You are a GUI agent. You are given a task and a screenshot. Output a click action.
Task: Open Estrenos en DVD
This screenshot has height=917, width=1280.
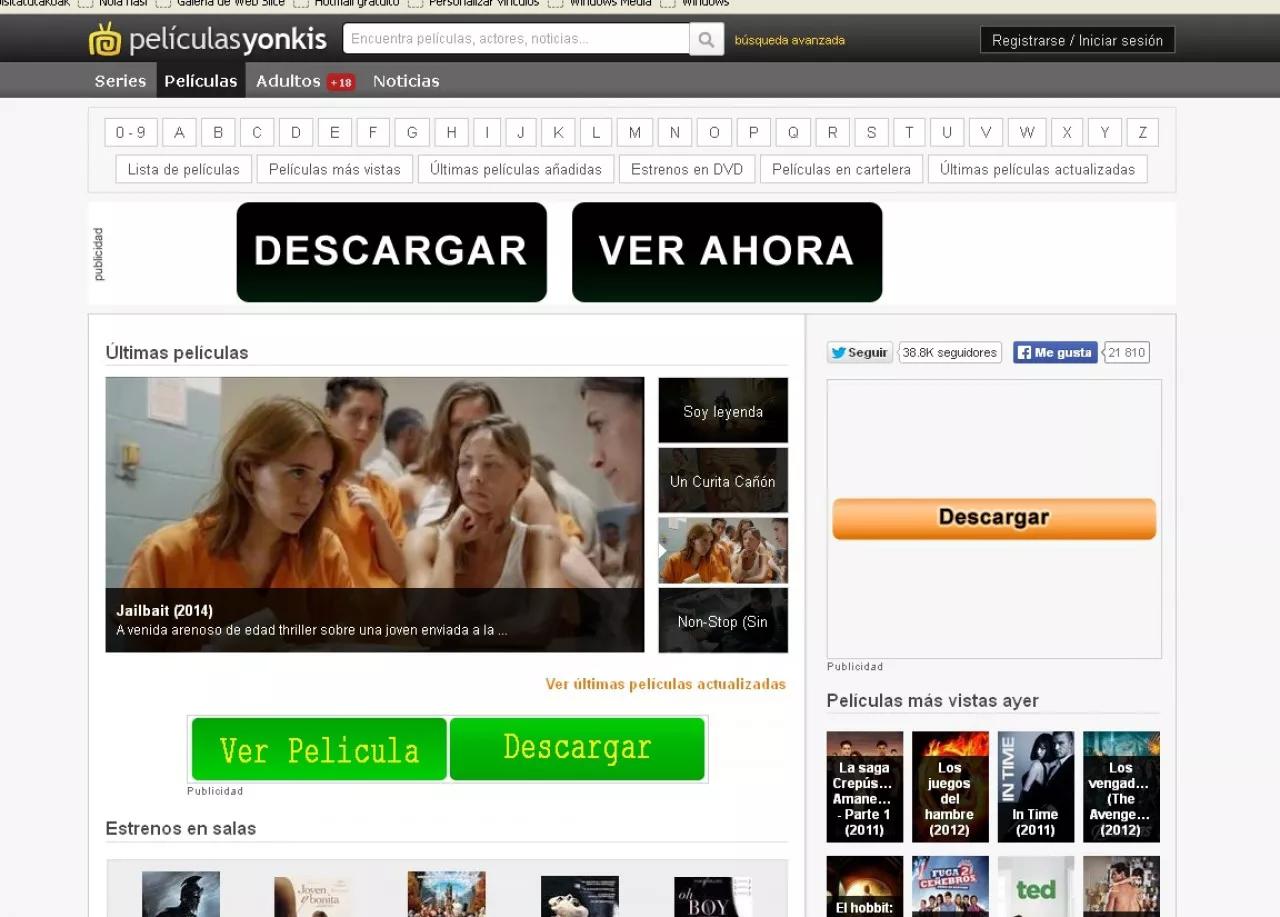click(x=687, y=169)
